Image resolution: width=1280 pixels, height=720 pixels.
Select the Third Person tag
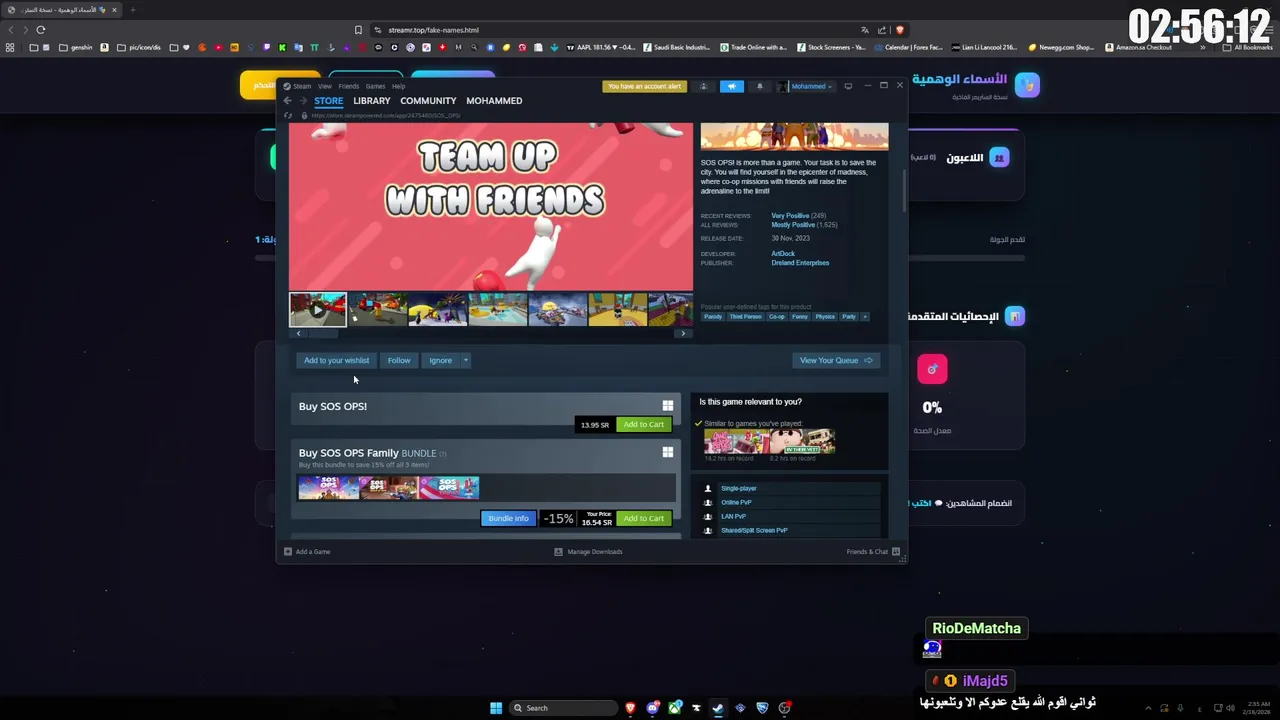[x=745, y=317]
